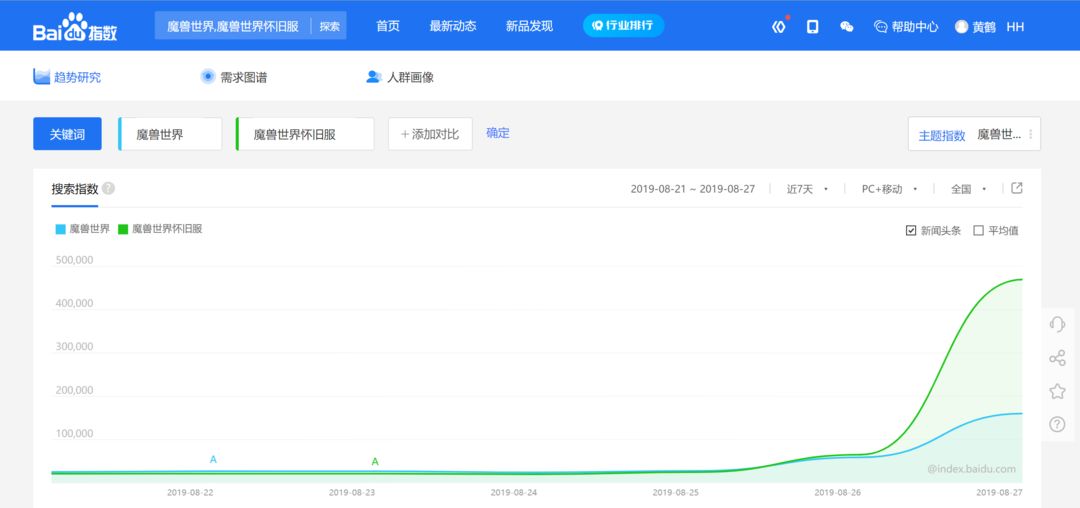Open the 近7天 time range dropdown

(807, 189)
